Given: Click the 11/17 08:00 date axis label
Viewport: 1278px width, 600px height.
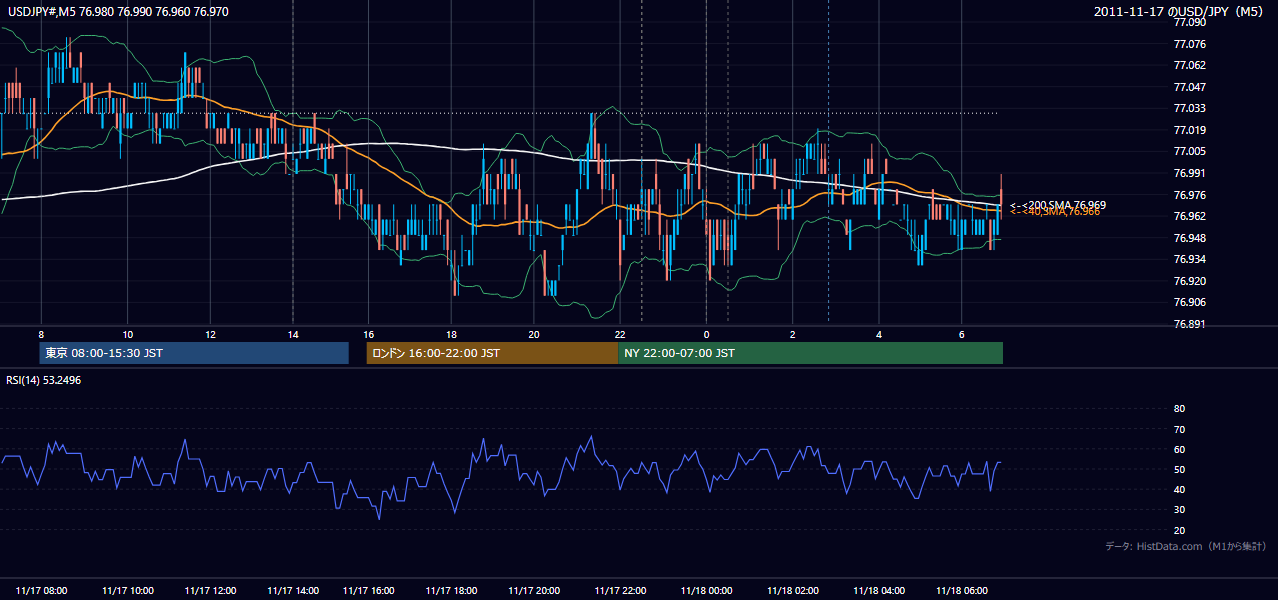Looking at the screenshot, I should 42,591.
